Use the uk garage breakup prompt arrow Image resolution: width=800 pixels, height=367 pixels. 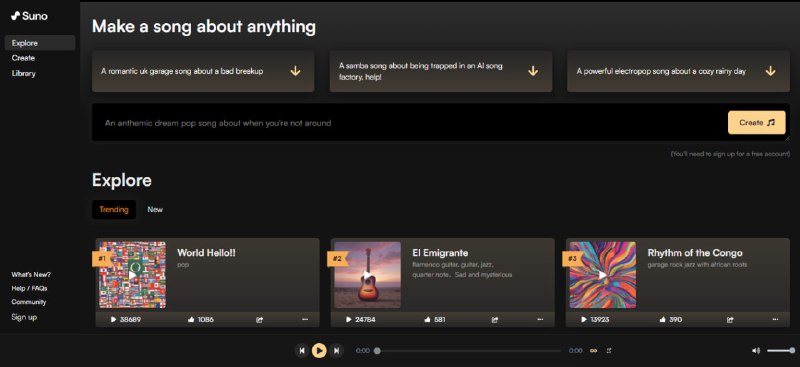pyautogui.click(x=295, y=71)
